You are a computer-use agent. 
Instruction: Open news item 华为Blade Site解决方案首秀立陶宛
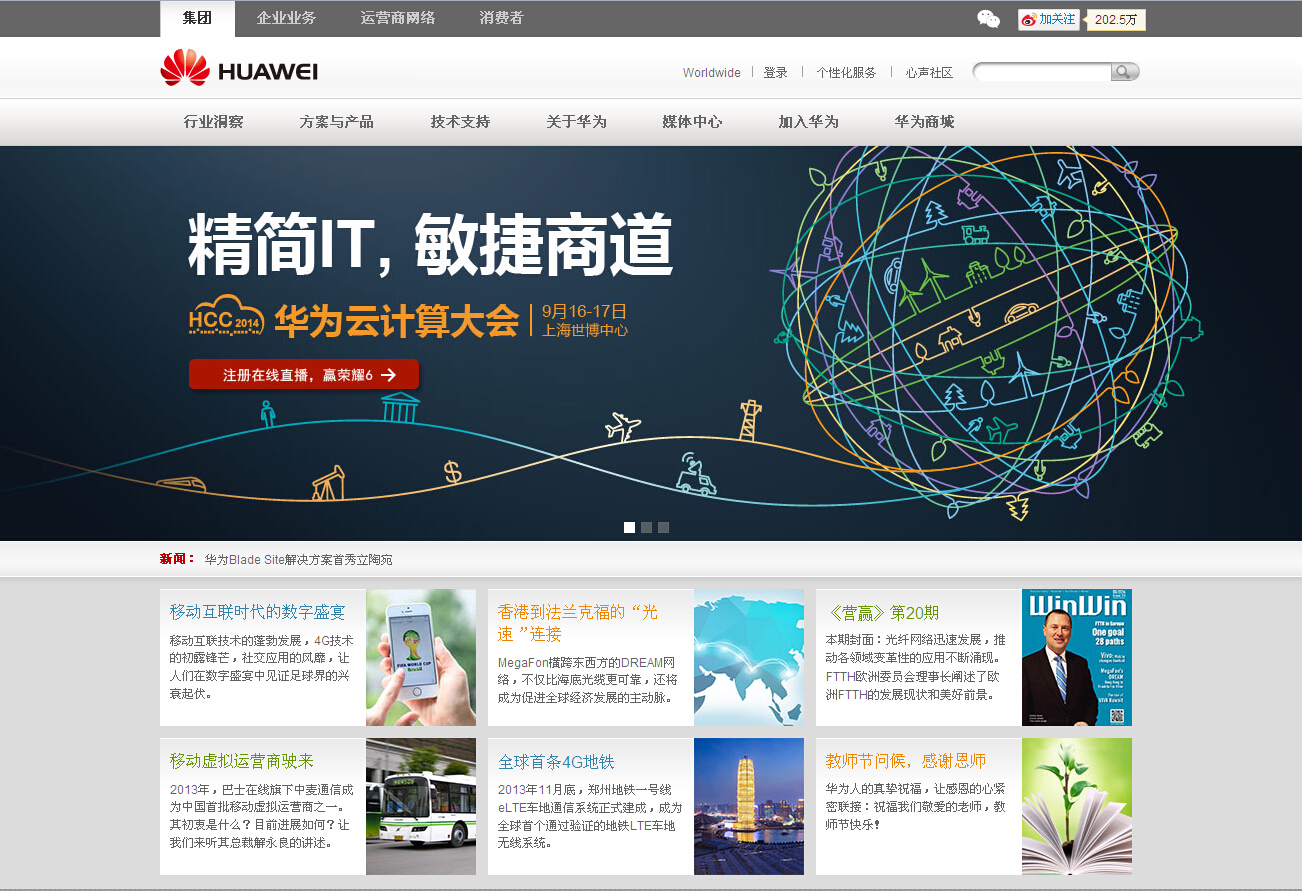[x=298, y=559]
